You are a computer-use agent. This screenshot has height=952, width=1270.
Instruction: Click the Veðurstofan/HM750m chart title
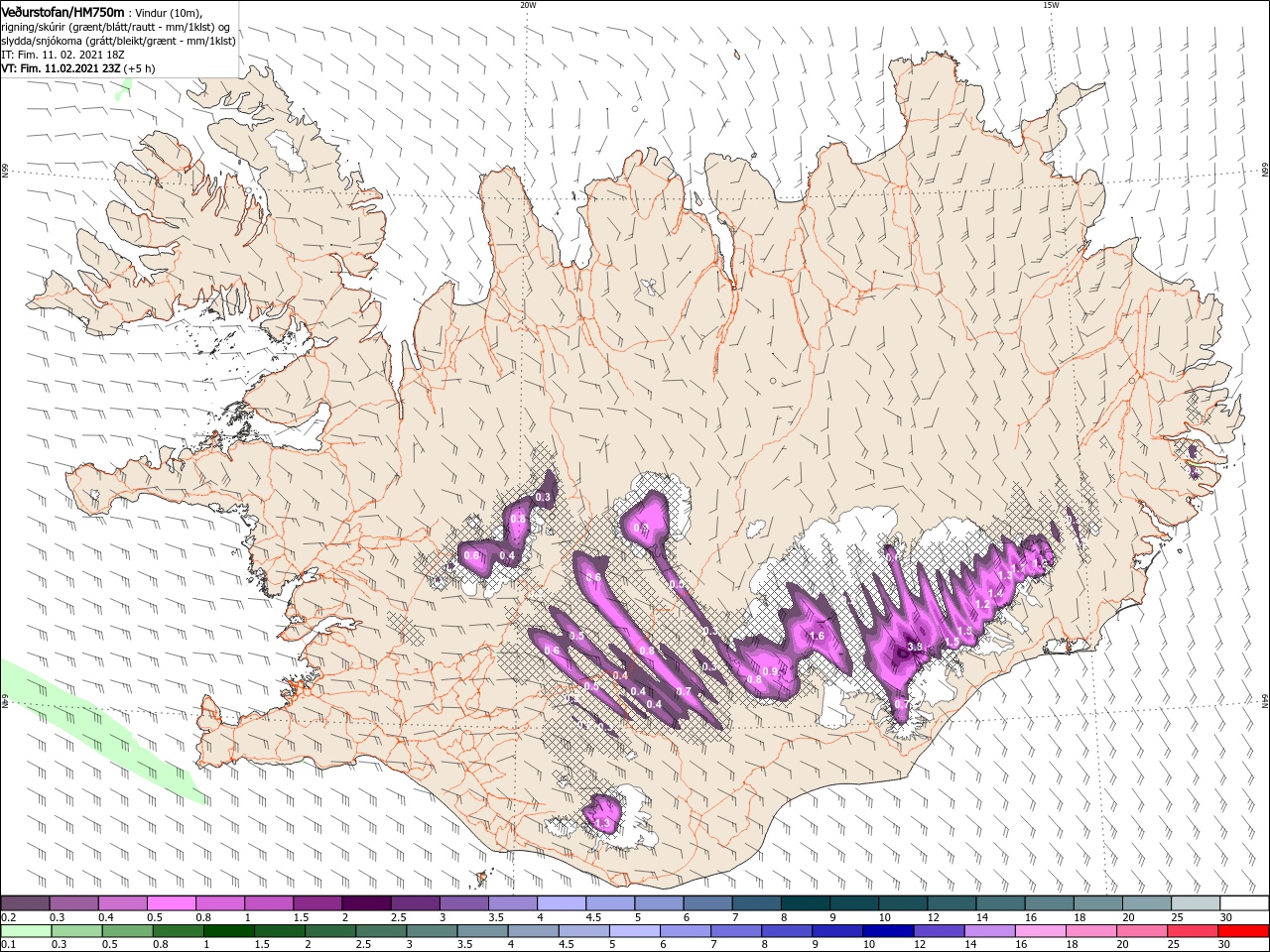[x=63, y=12]
